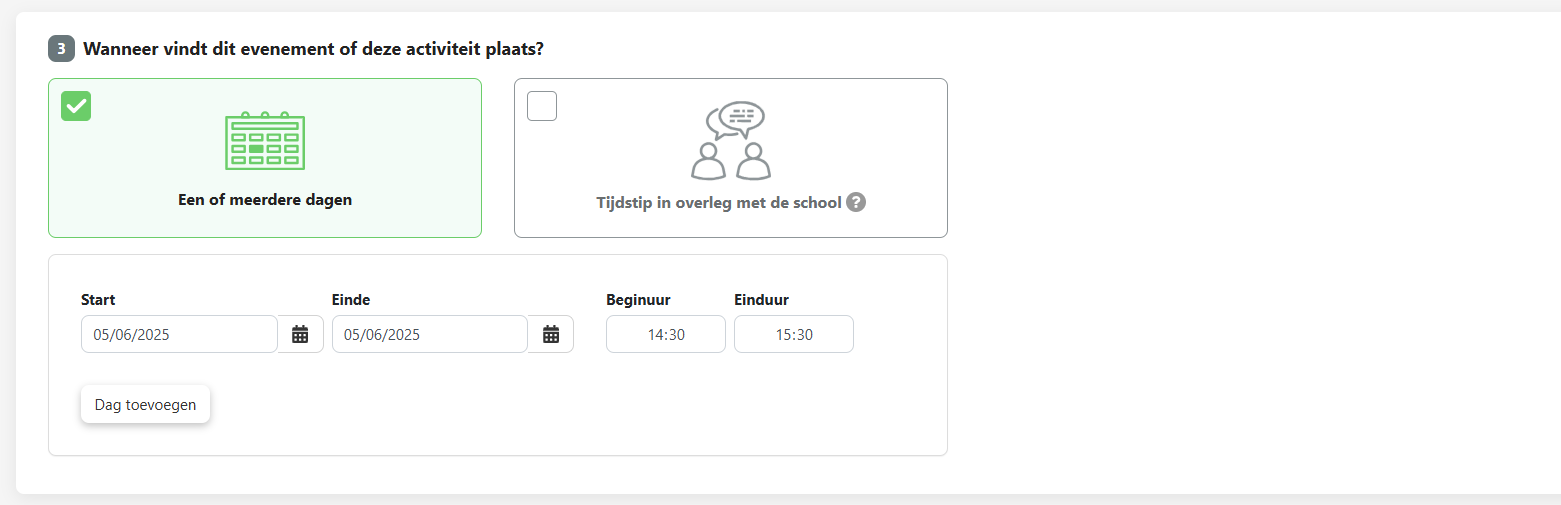Screen dimensions: 1561x505
Task: Click the 'Einduur' field label
Action: (x=762, y=299)
